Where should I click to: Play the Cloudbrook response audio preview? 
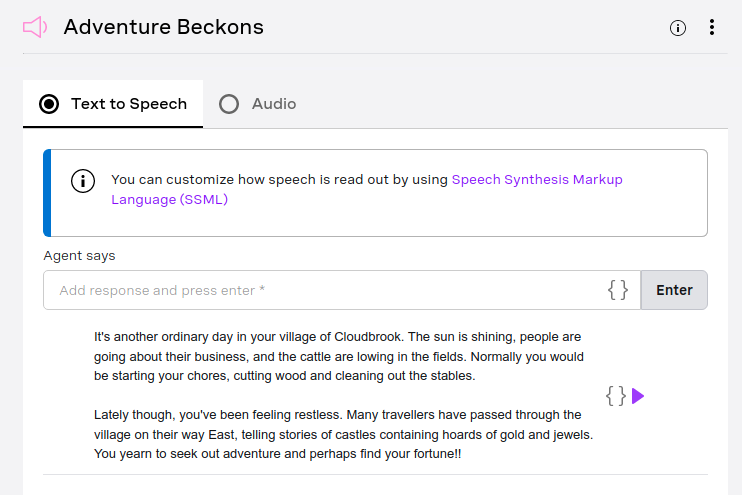click(x=638, y=396)
